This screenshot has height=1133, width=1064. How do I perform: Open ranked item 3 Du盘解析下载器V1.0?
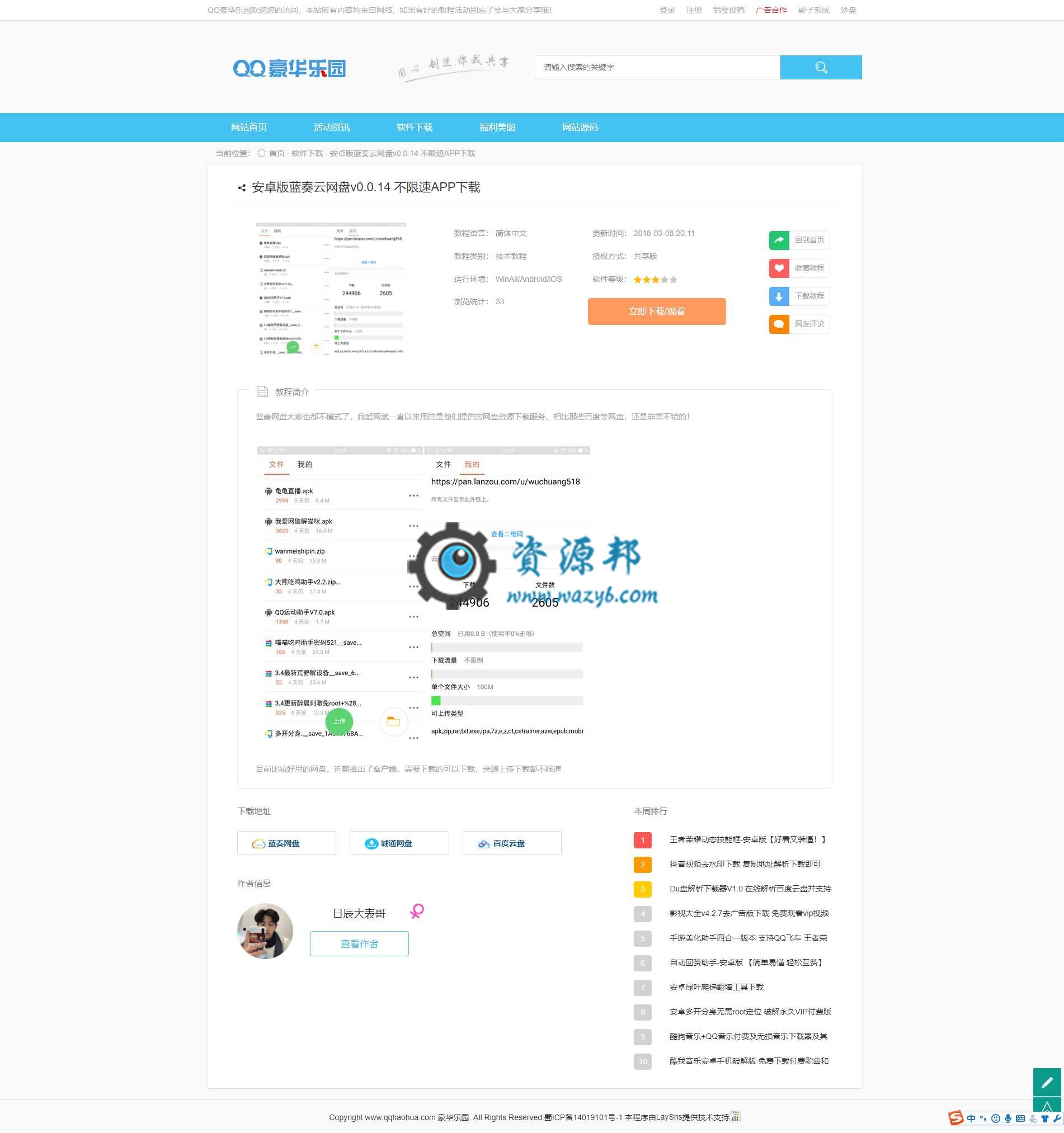tap(750, 889)
